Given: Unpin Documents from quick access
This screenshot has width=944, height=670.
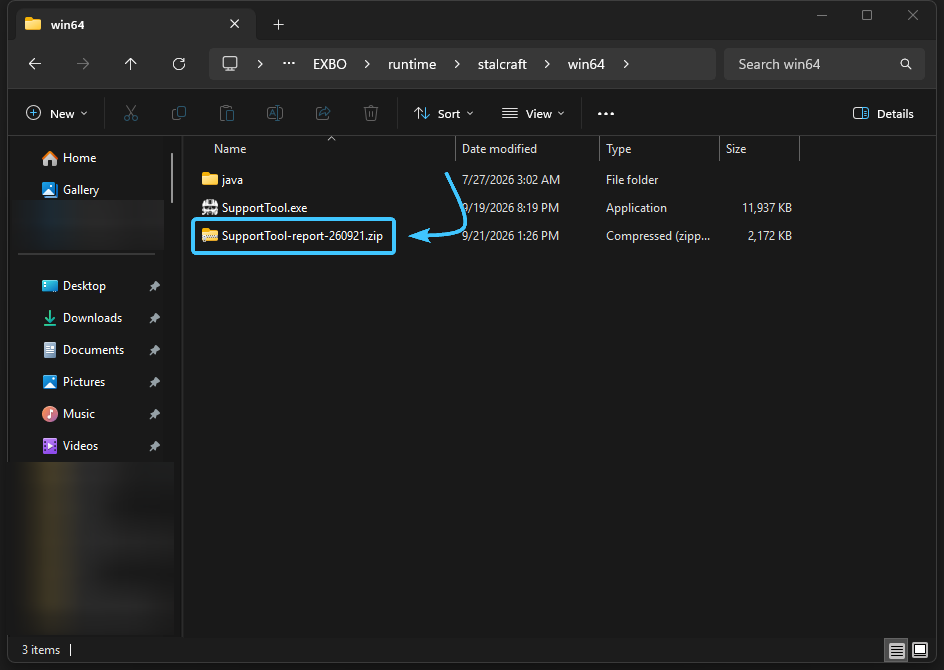Looking at the screenshot, I should 155,350.
